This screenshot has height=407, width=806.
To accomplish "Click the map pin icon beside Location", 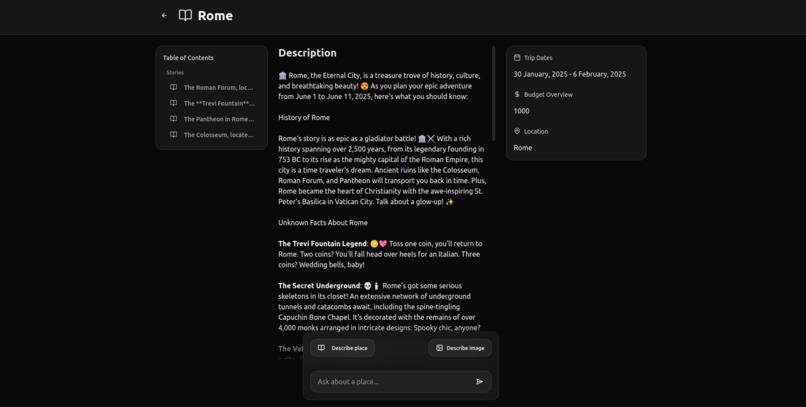I will 517,131.
